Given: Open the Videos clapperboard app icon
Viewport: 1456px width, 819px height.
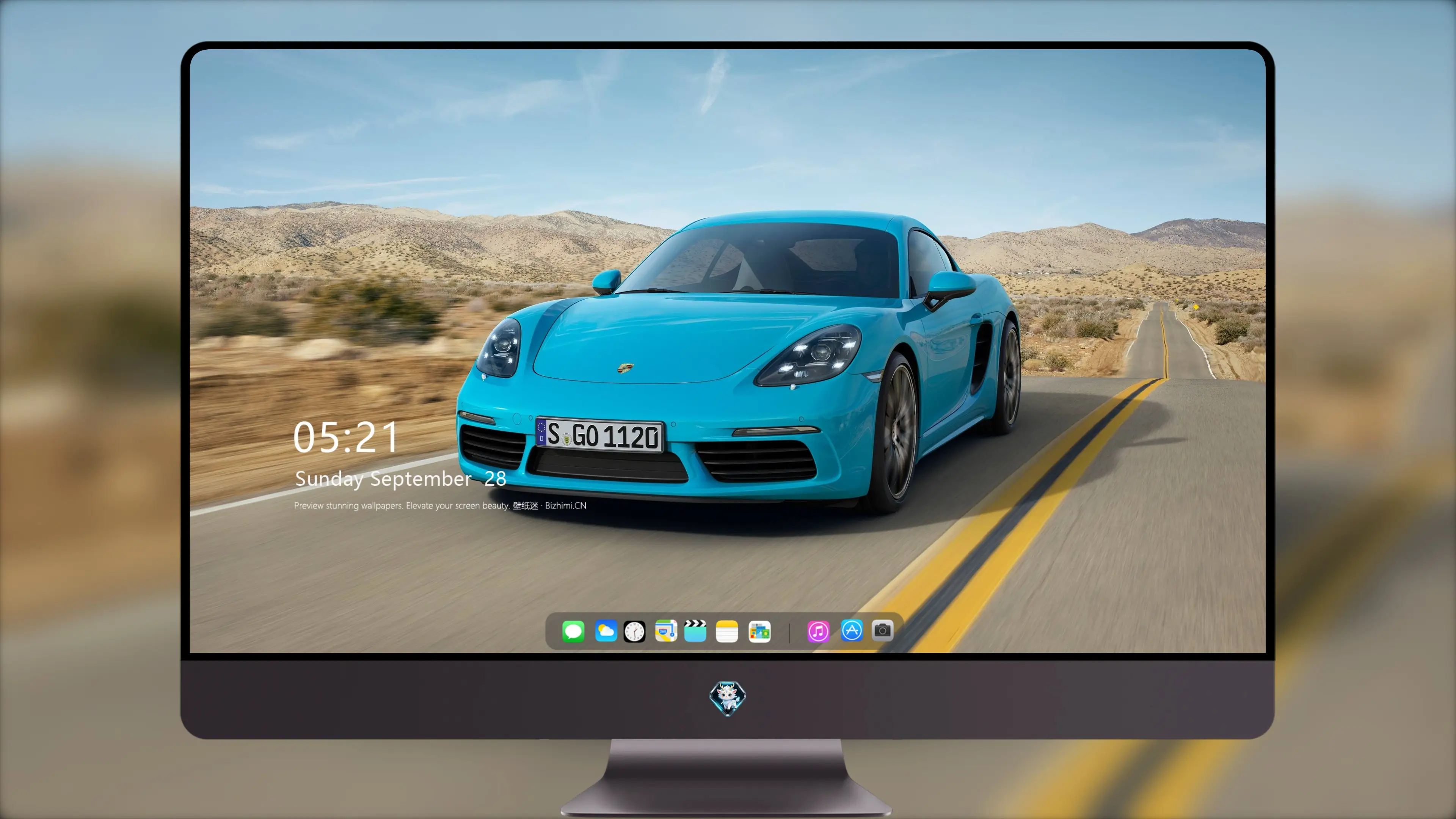Looking at the screenshot, I should [695, 631].
